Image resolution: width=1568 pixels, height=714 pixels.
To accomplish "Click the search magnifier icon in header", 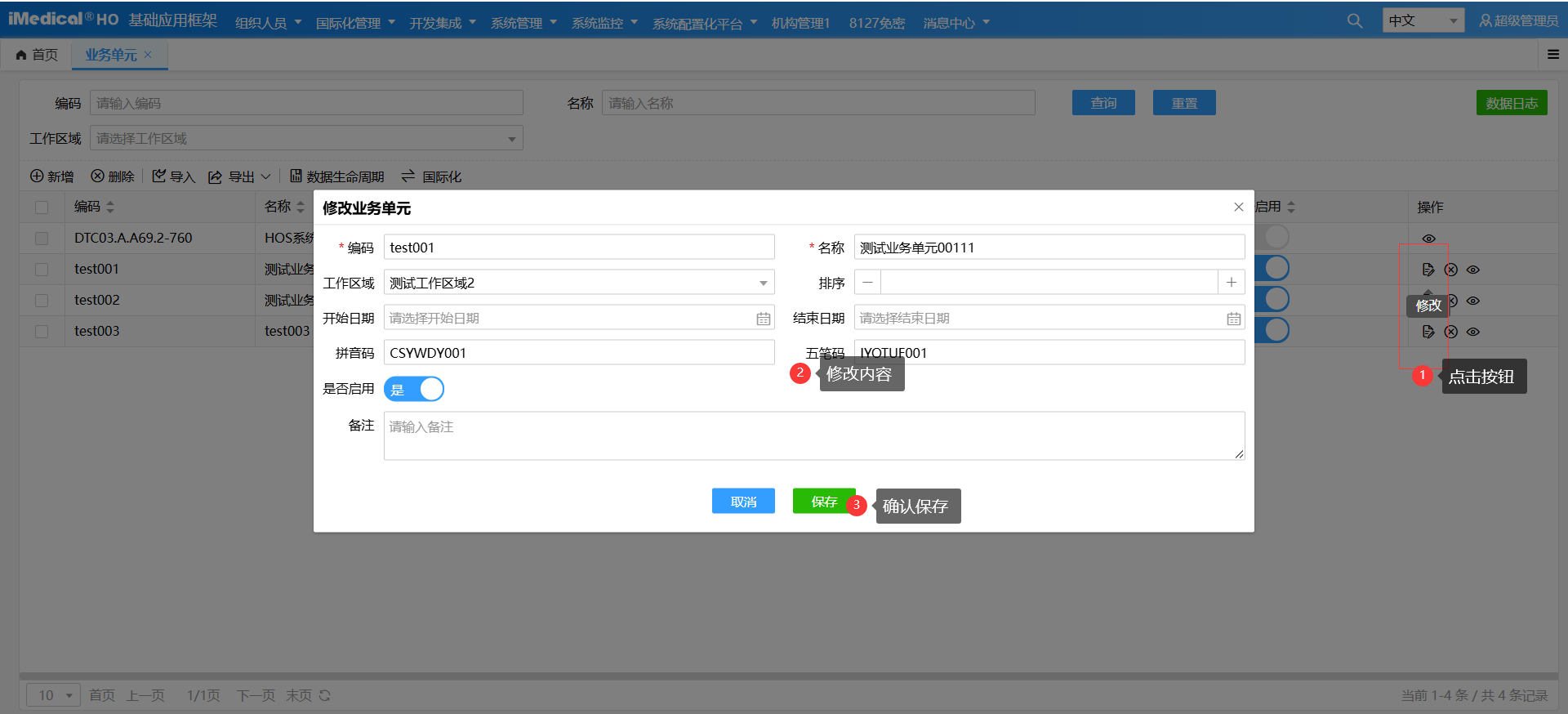I will point(1354,21).
